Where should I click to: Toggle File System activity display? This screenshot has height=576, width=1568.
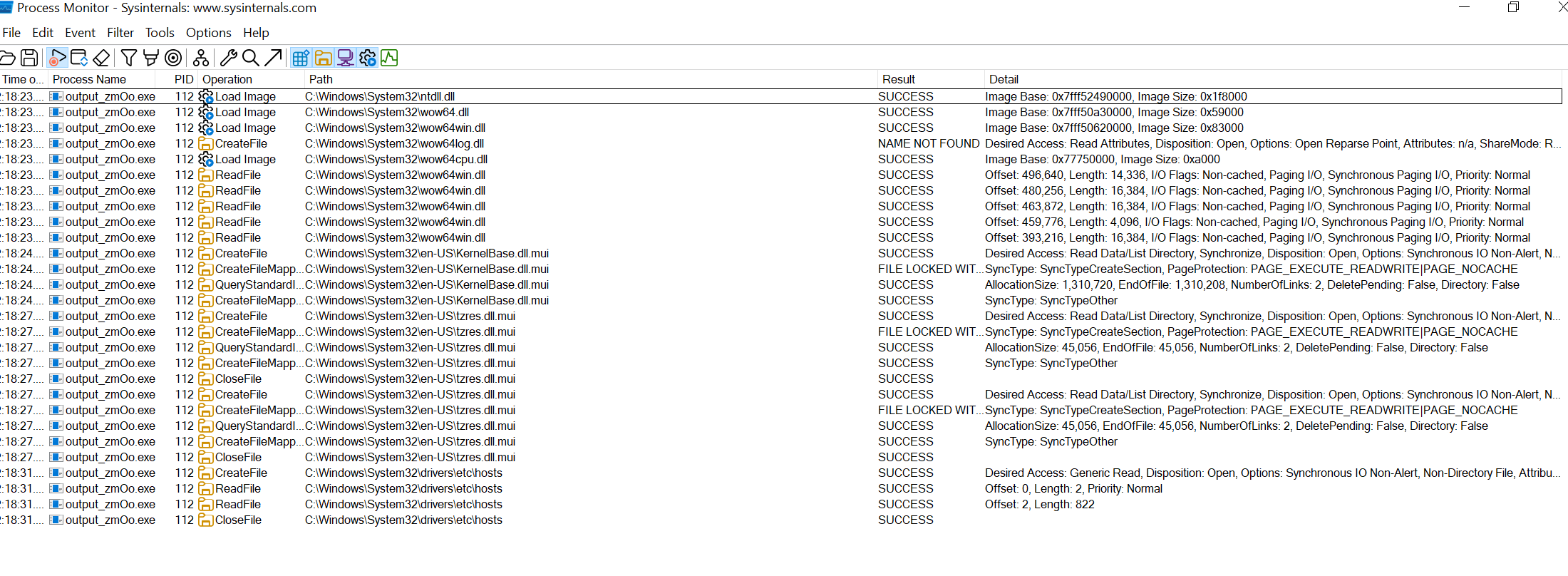click(323, 58)
